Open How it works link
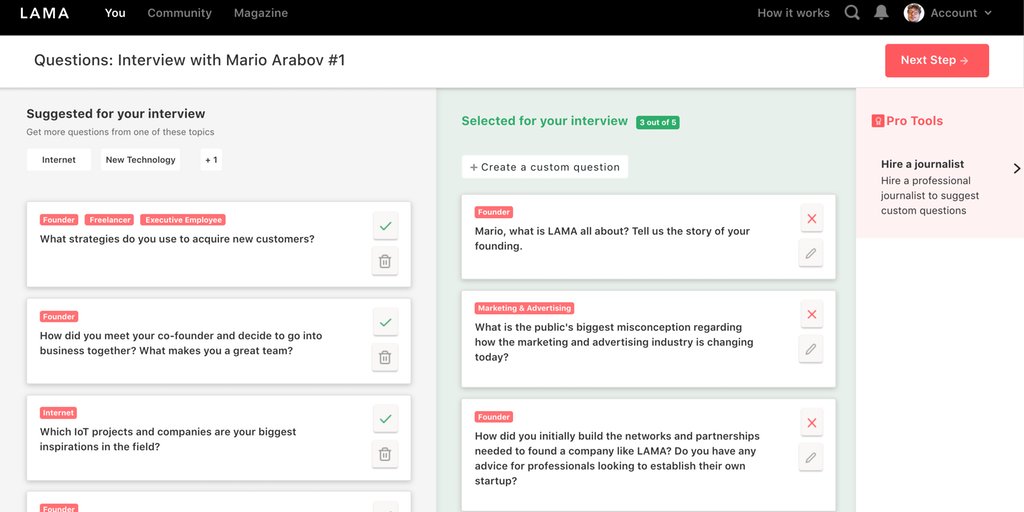1024x512 pixels. point(793,13)
